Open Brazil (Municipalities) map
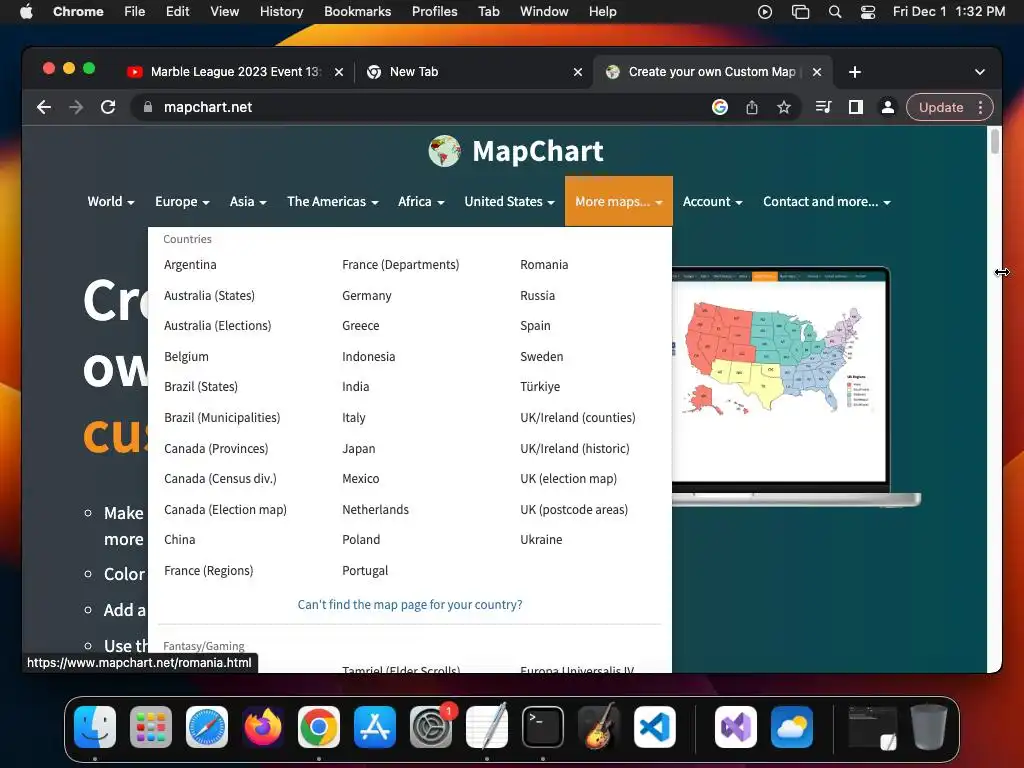 click(x=222, y=417)
